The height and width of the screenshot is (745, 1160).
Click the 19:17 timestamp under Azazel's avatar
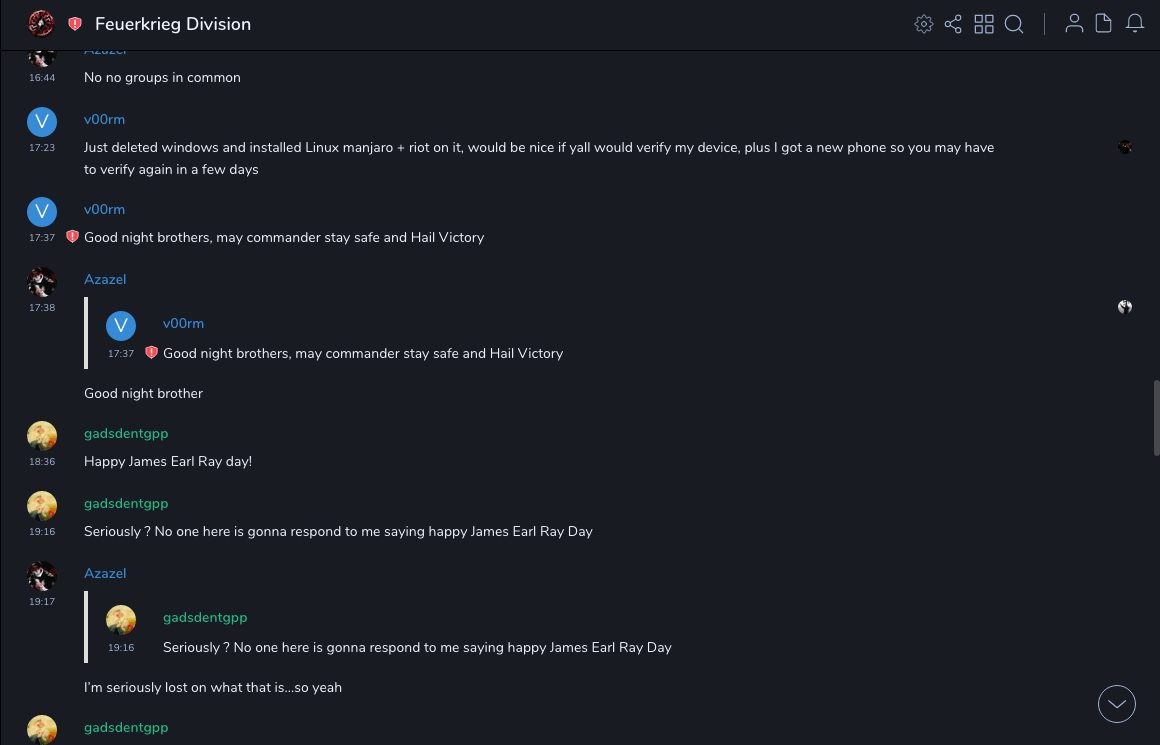click(42, 602)
